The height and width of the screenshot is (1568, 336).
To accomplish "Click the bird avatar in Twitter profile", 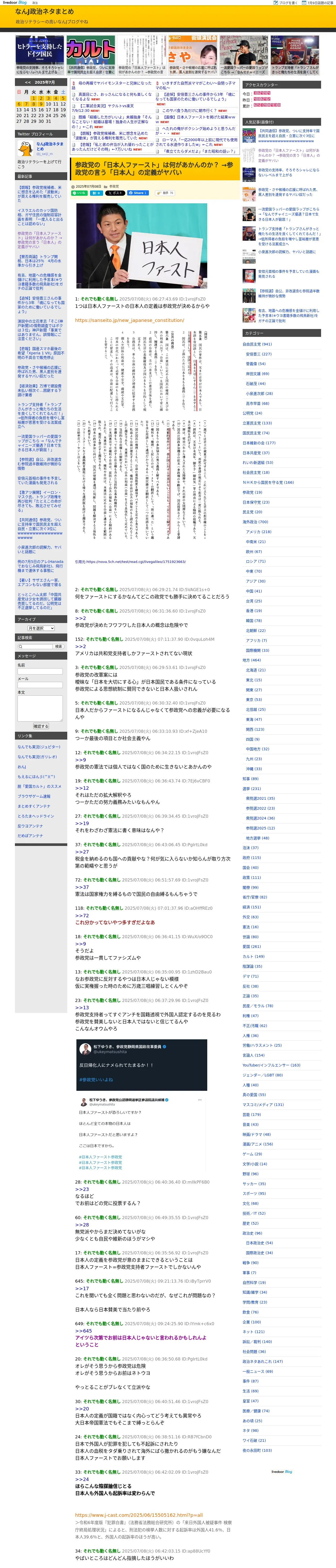I will 26,148.
